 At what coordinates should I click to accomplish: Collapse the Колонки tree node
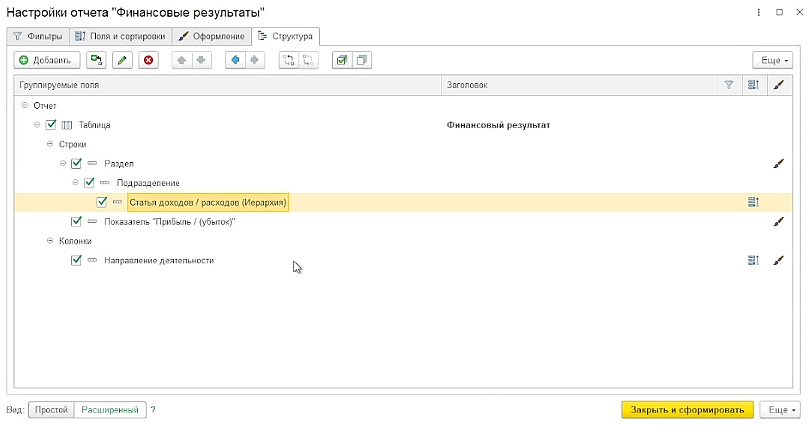[x=50, y=241]
